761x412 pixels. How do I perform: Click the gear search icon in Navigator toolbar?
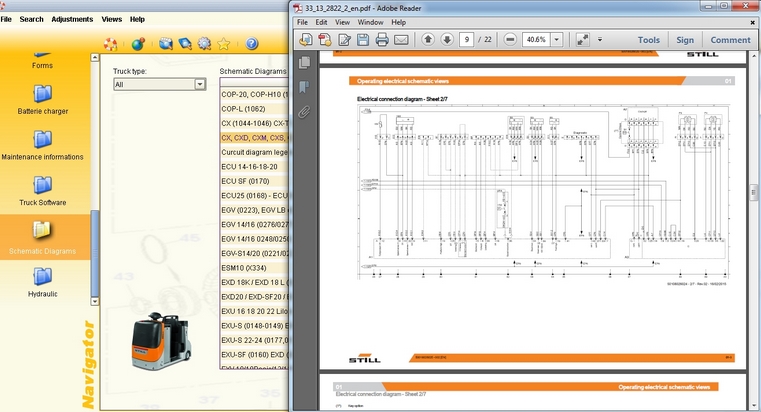204,44
